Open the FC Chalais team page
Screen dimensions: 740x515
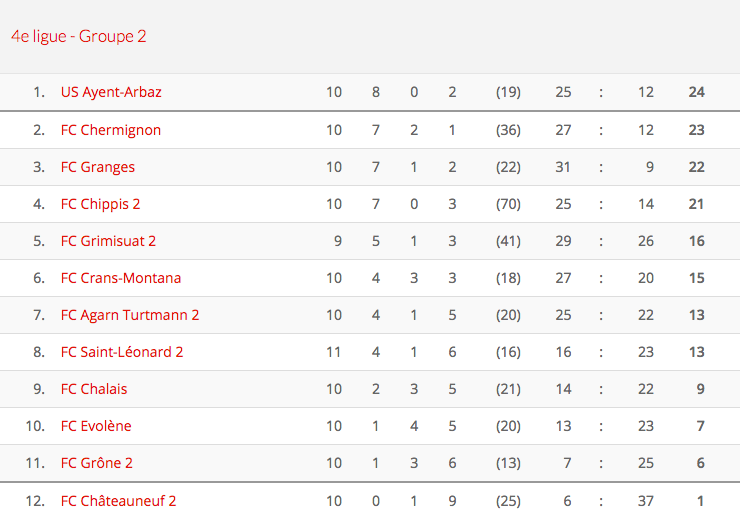tap(94, 389)
